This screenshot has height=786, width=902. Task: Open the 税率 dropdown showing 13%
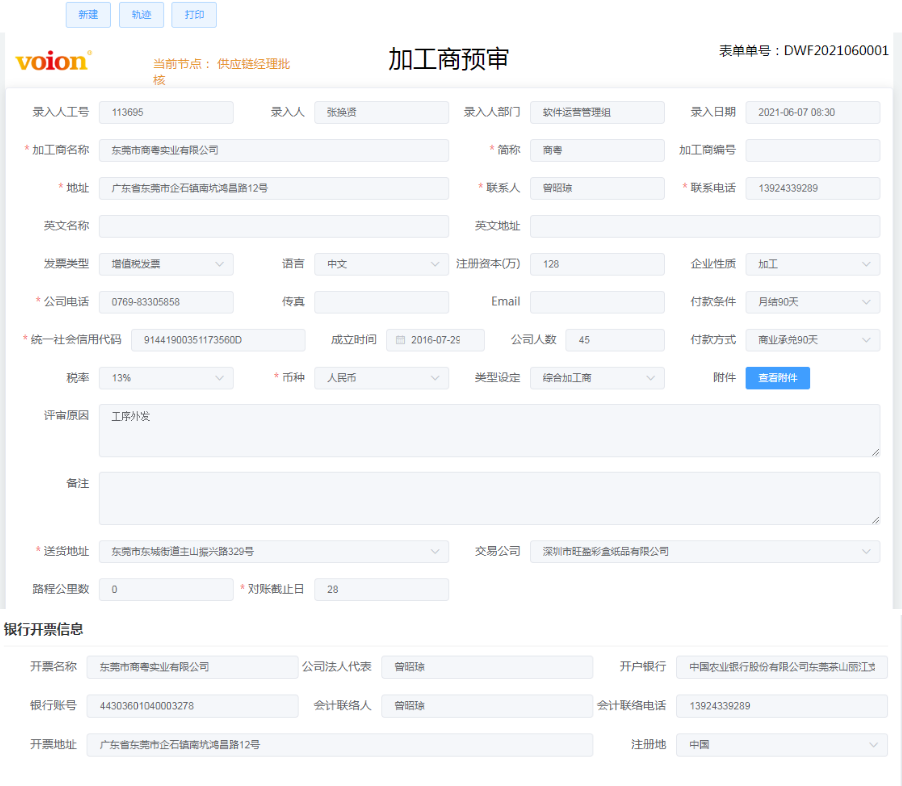pos(166,378)
